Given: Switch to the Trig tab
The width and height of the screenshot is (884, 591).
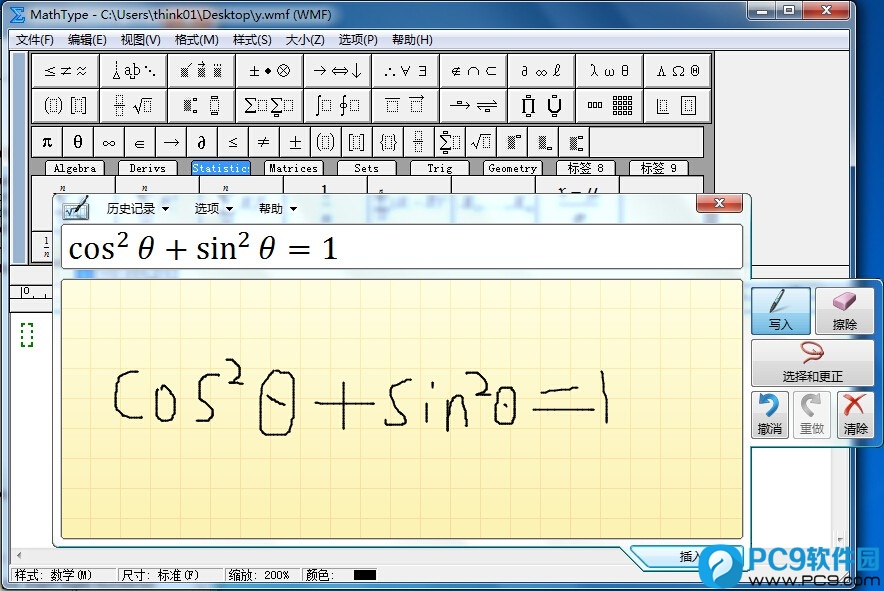Looking at the screenshot, I should [439, 168].
